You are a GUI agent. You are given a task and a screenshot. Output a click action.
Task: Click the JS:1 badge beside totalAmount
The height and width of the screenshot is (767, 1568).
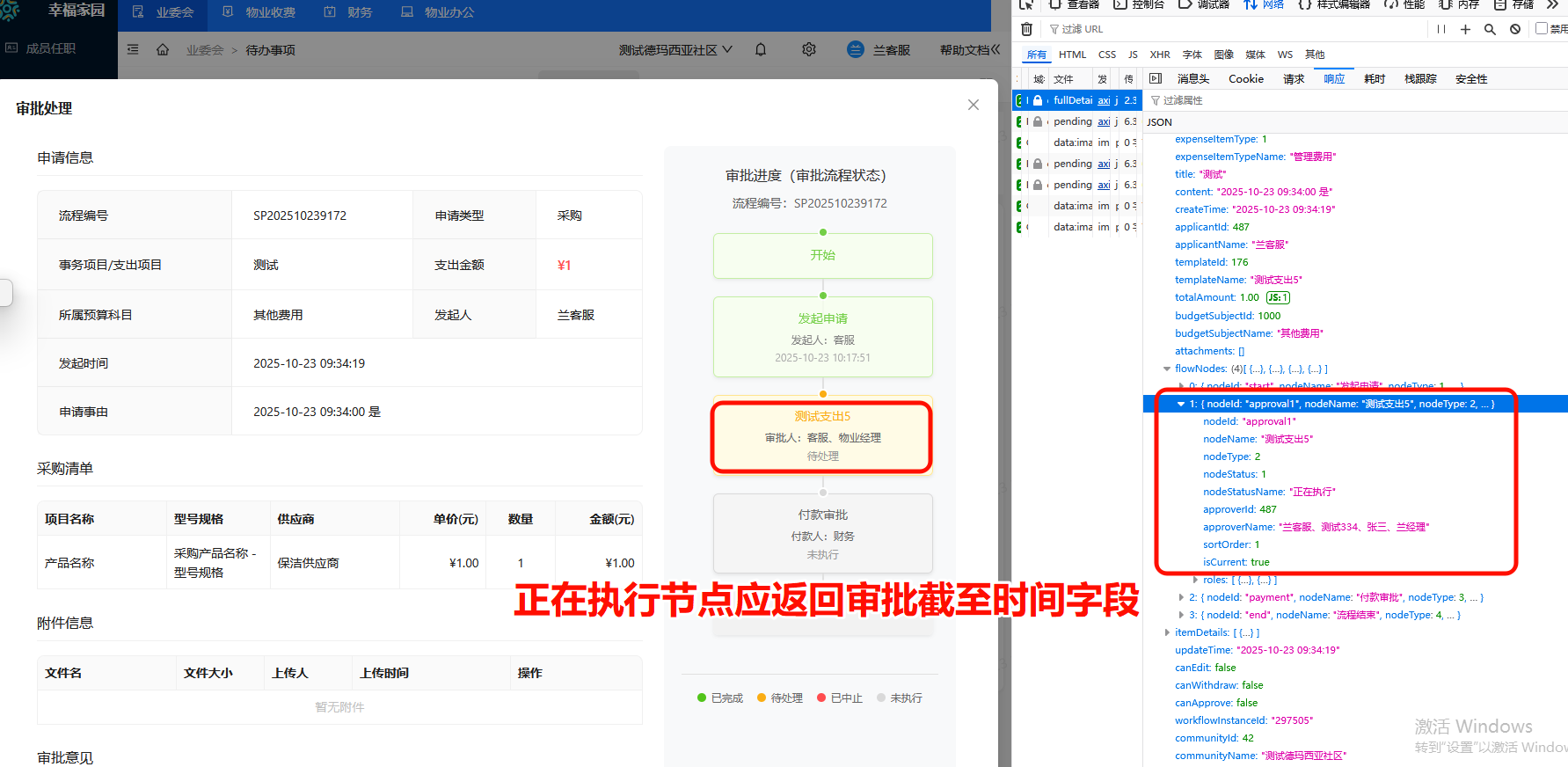(1278, 297)
